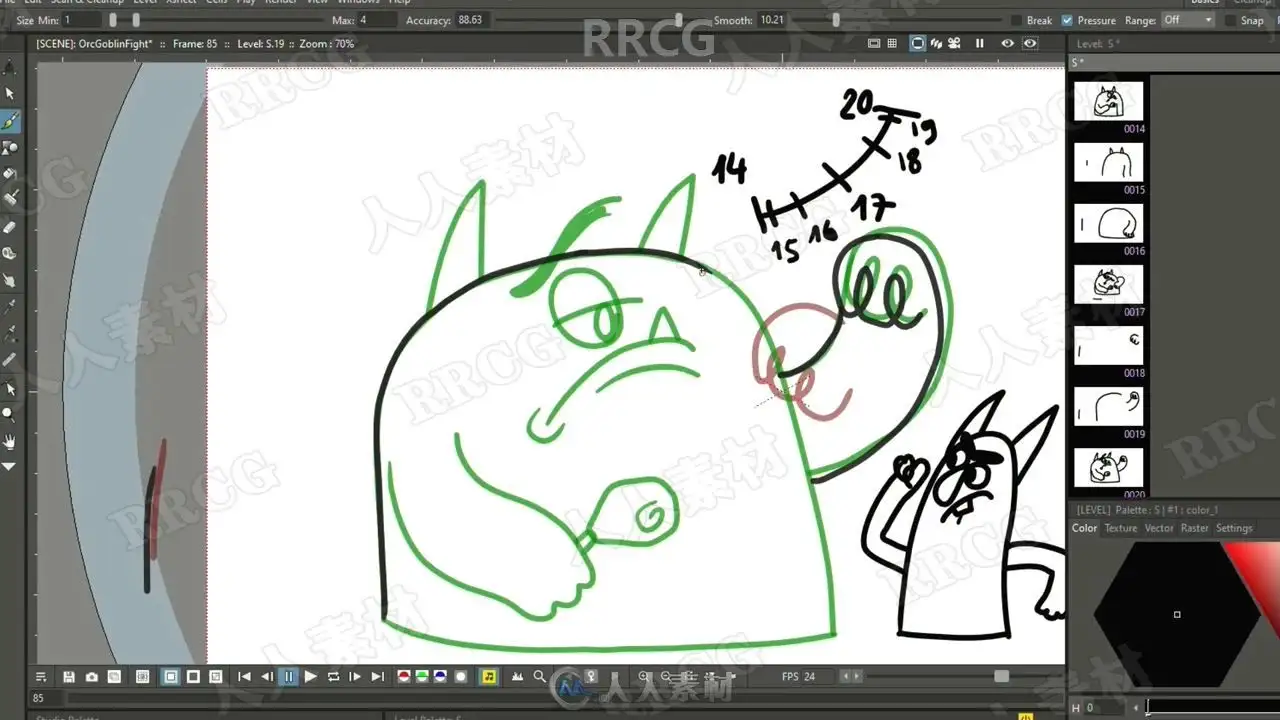Select level strip thumbnail 0017

pos(1108,285)
